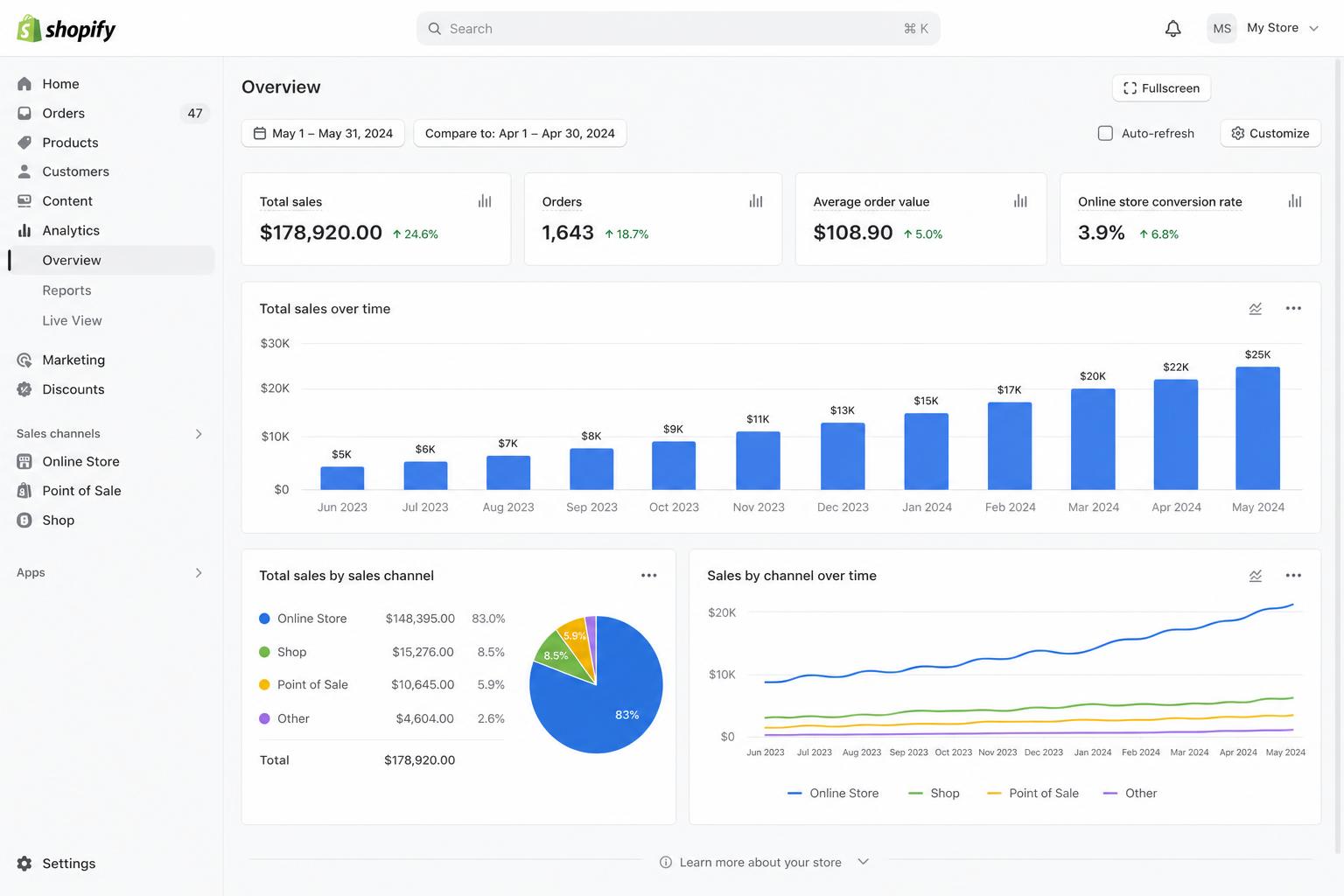Open the Total sales card report icon
The image size is (1344, 896).
pyautogui.click(x=485, y=201)
